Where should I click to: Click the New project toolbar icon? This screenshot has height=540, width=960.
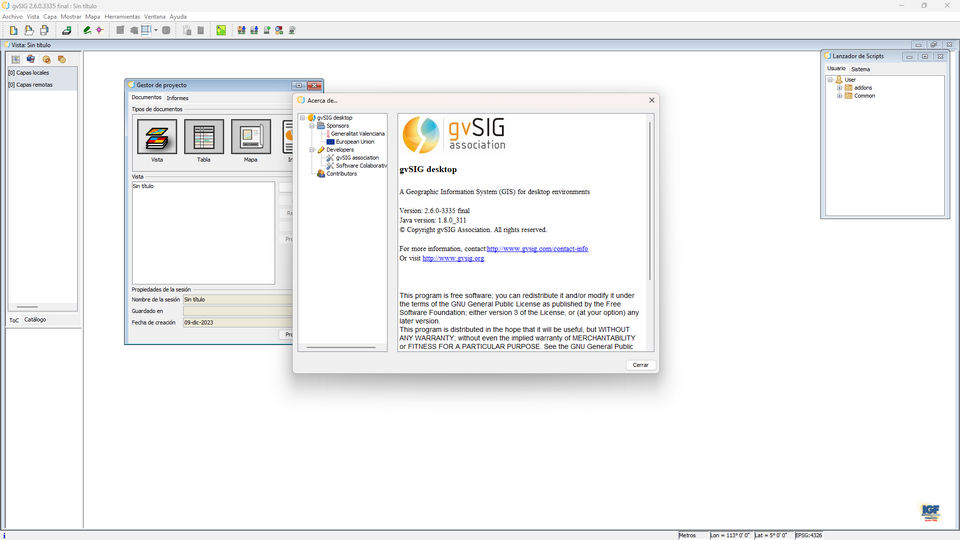click(13, 30)
